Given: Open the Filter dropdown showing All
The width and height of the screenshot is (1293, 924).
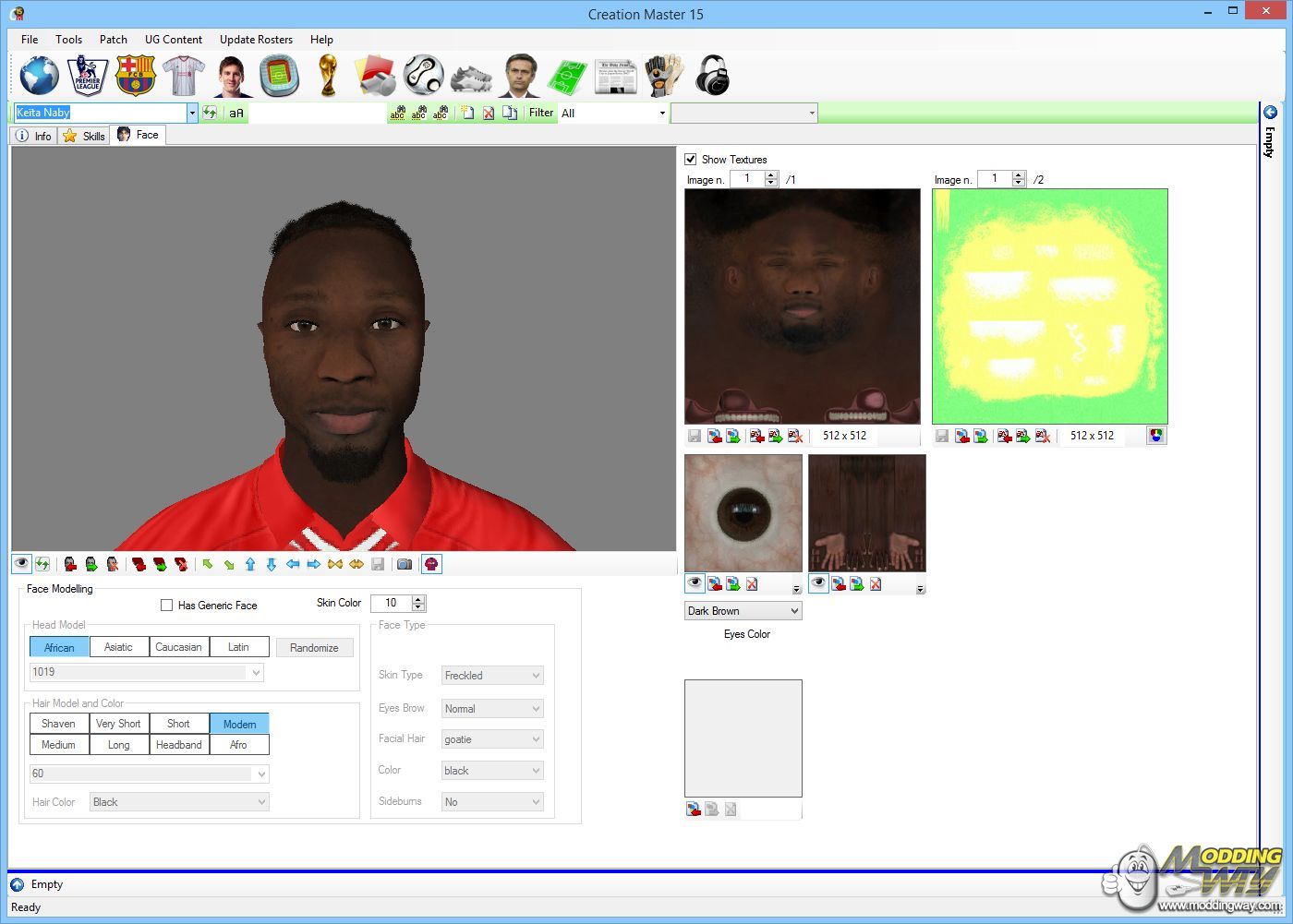Looking at the screenshot, I should click(x=661, y=114).
